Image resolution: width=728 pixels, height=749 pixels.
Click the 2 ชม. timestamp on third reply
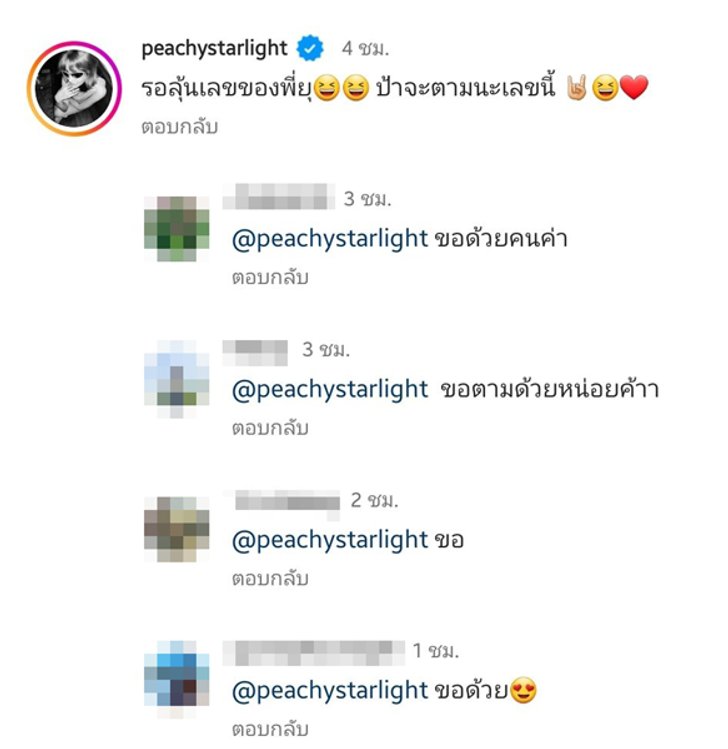[375, 501]
